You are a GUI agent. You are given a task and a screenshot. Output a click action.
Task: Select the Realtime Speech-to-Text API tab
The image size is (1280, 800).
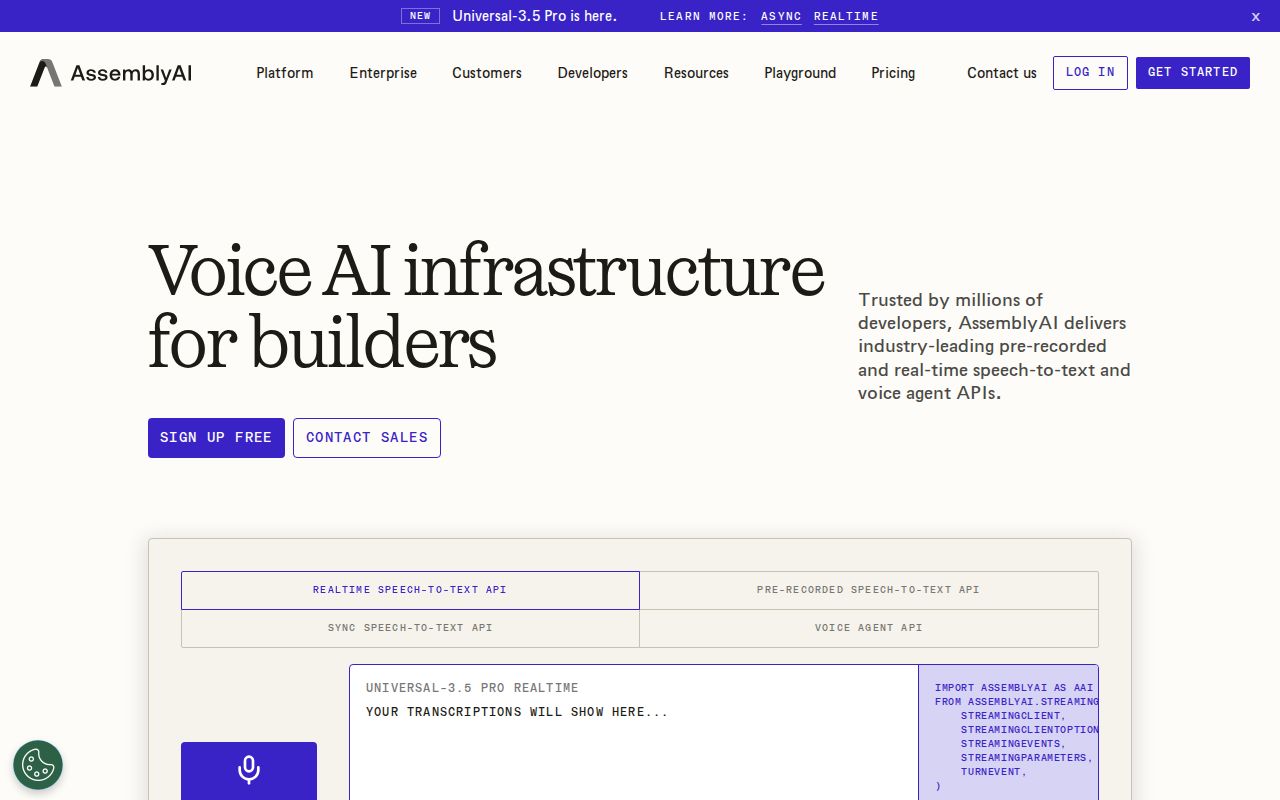click(x=410, y=590)
